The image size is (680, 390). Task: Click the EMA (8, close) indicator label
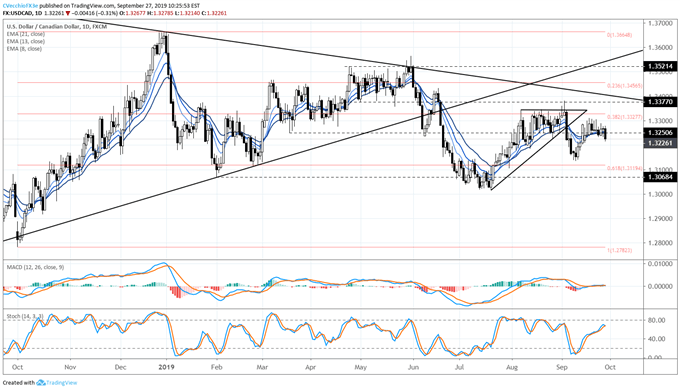[24, 49]
